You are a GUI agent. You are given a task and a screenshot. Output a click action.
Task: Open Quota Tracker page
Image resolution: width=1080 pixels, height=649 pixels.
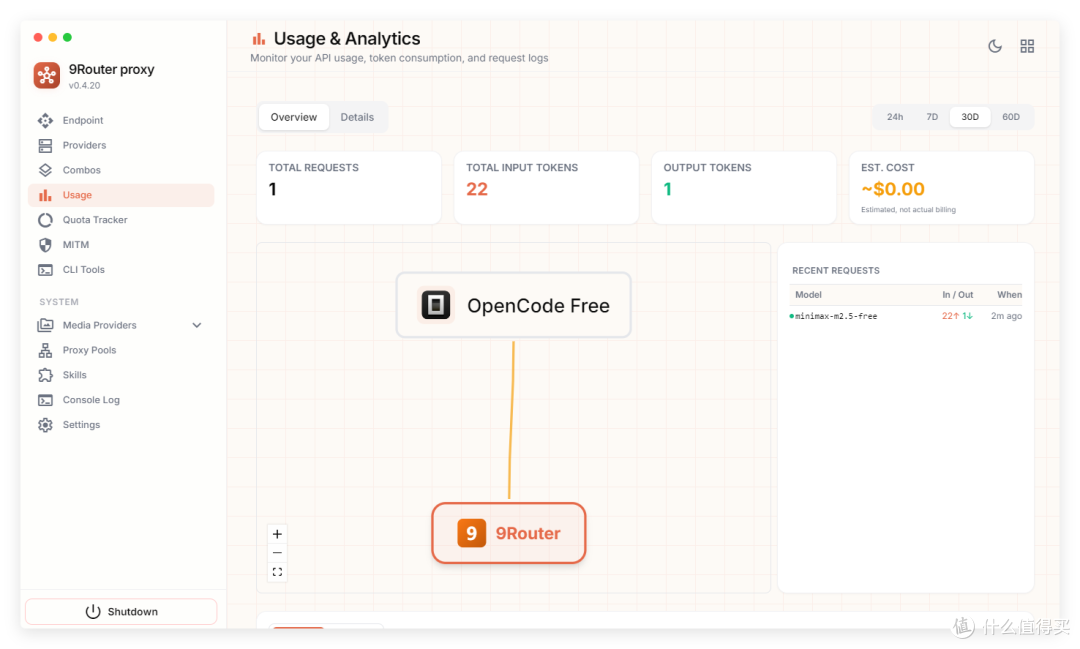121,220
